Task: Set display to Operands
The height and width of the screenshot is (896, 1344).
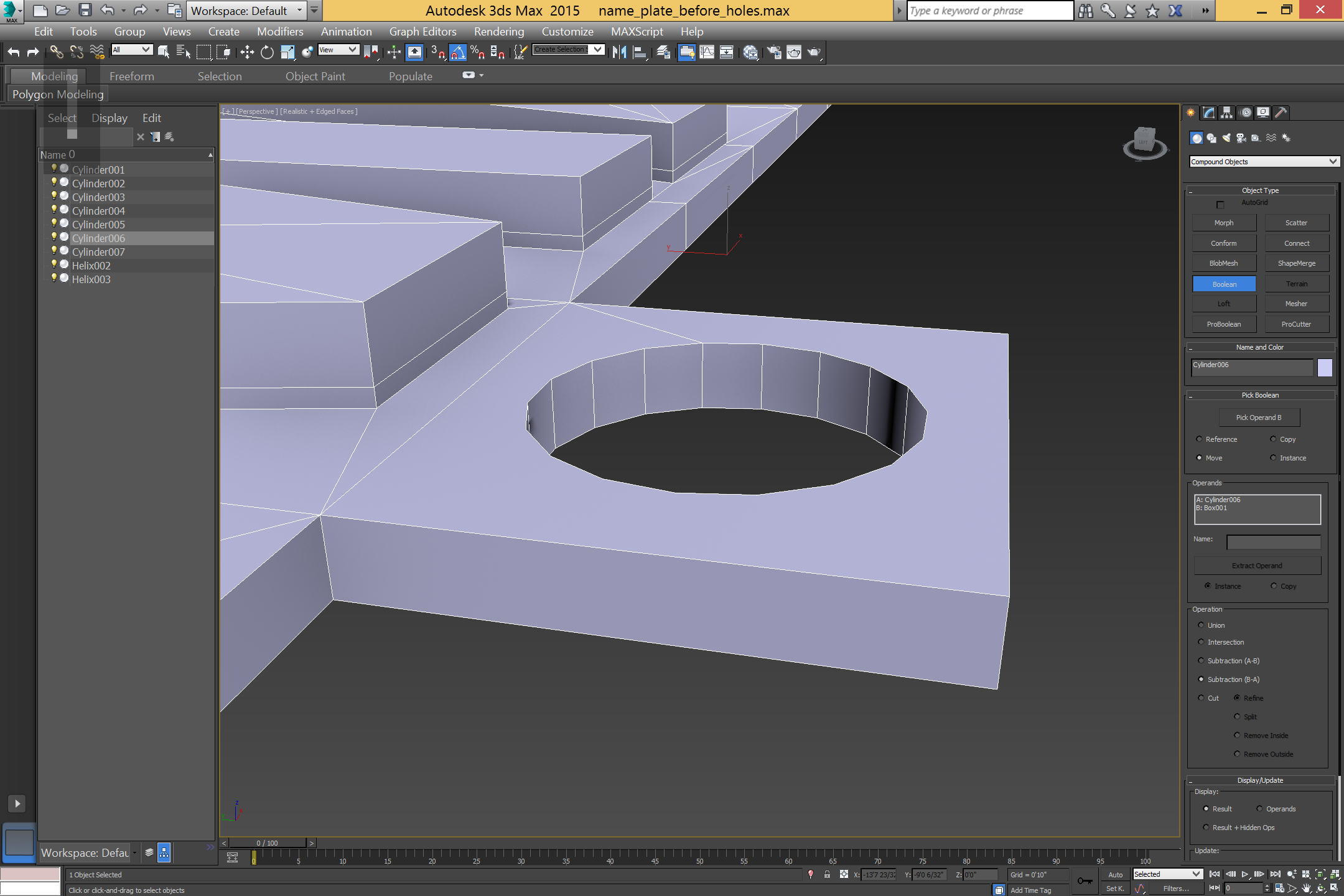Action: coord(1259,809)
